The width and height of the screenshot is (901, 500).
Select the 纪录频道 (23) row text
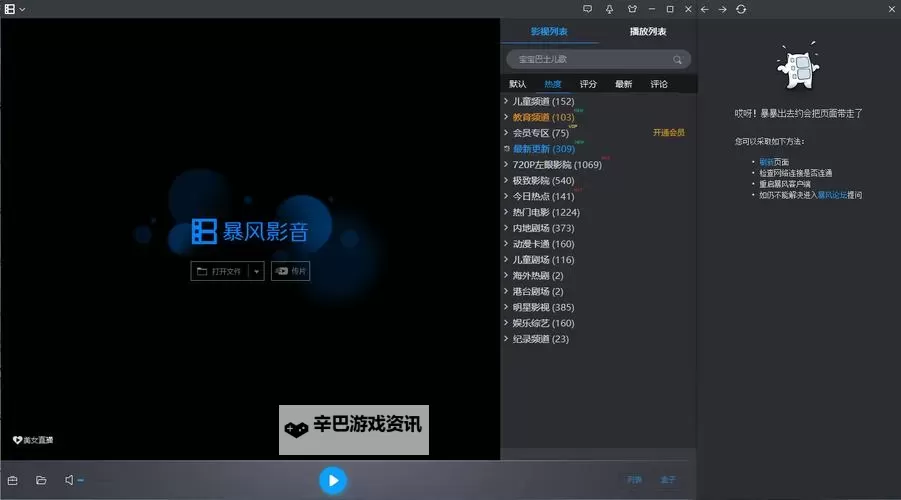(540, 339)
